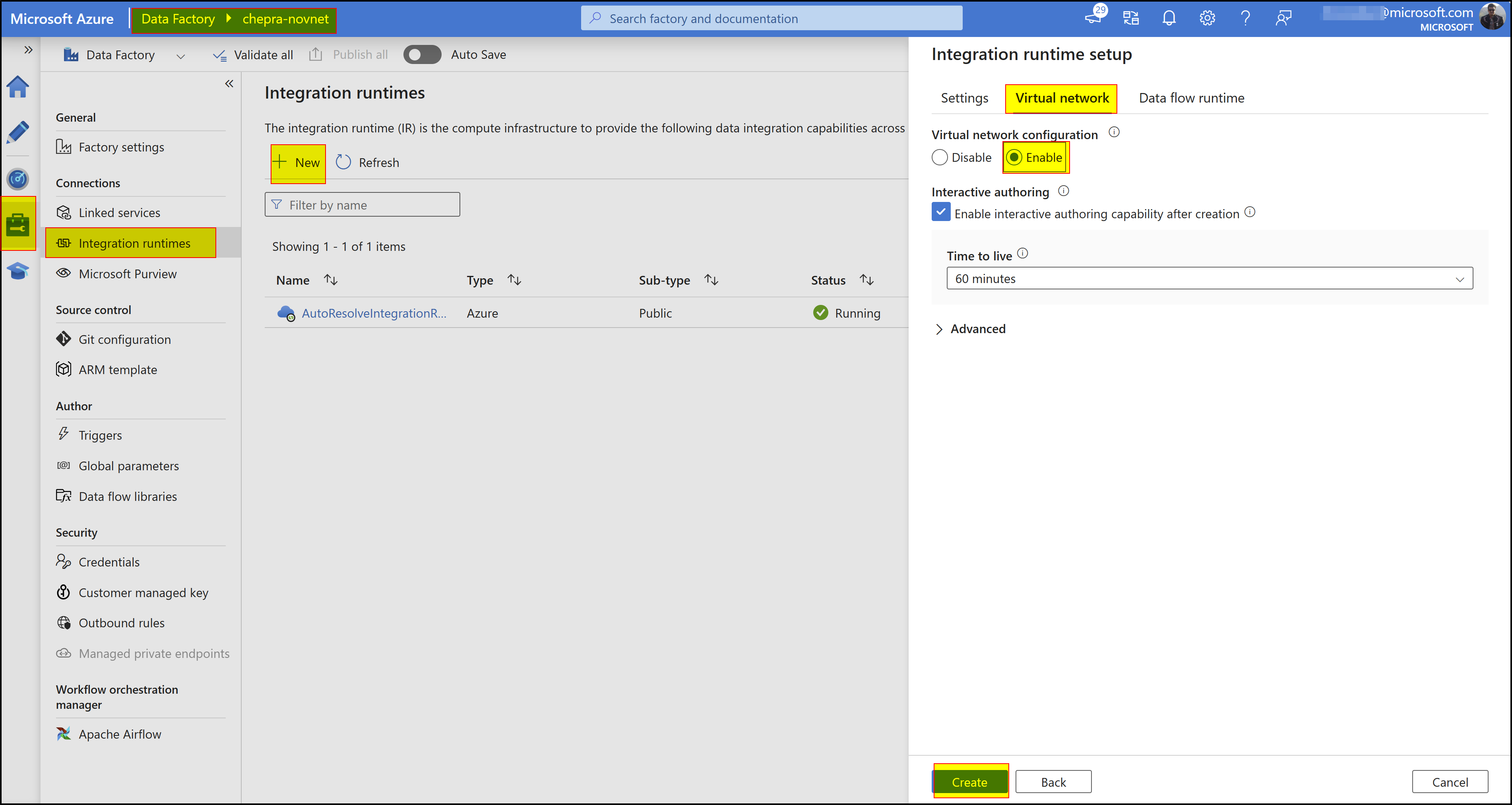Sort by the Sub-type column

coord(678,281)
